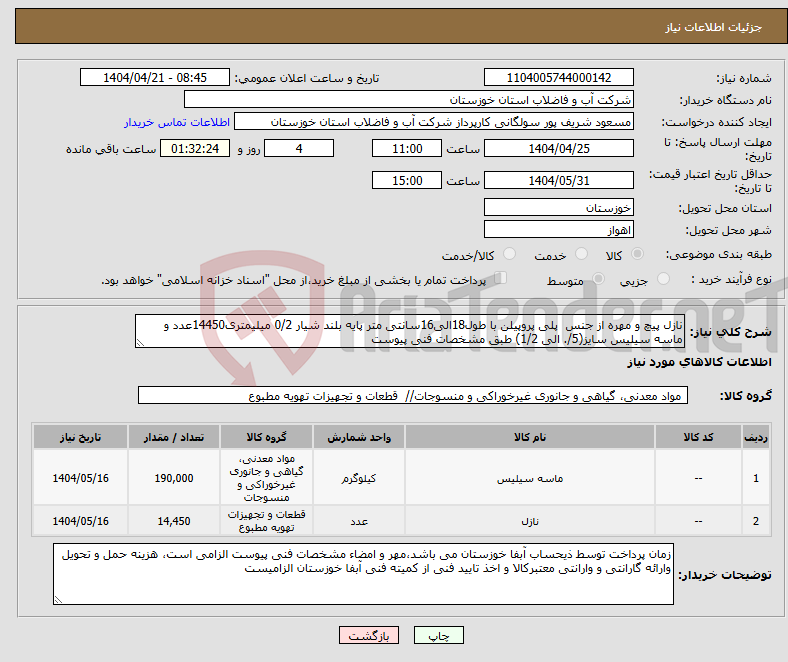This screenshot has width=788, height=662.
Task: Click the need number field 1104005744000142
Action: (558, 77)
